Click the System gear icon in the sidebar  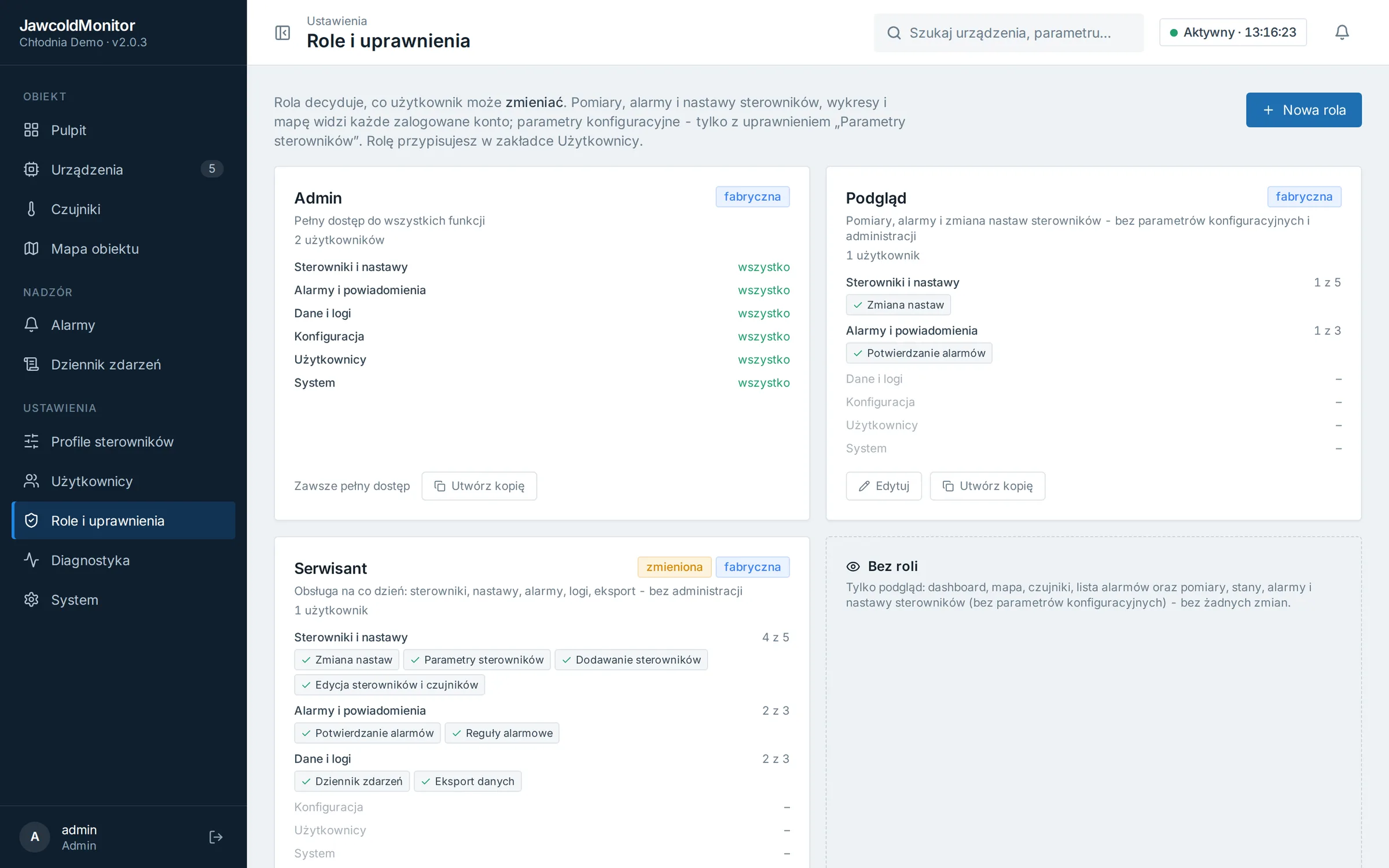coord(31,599)
